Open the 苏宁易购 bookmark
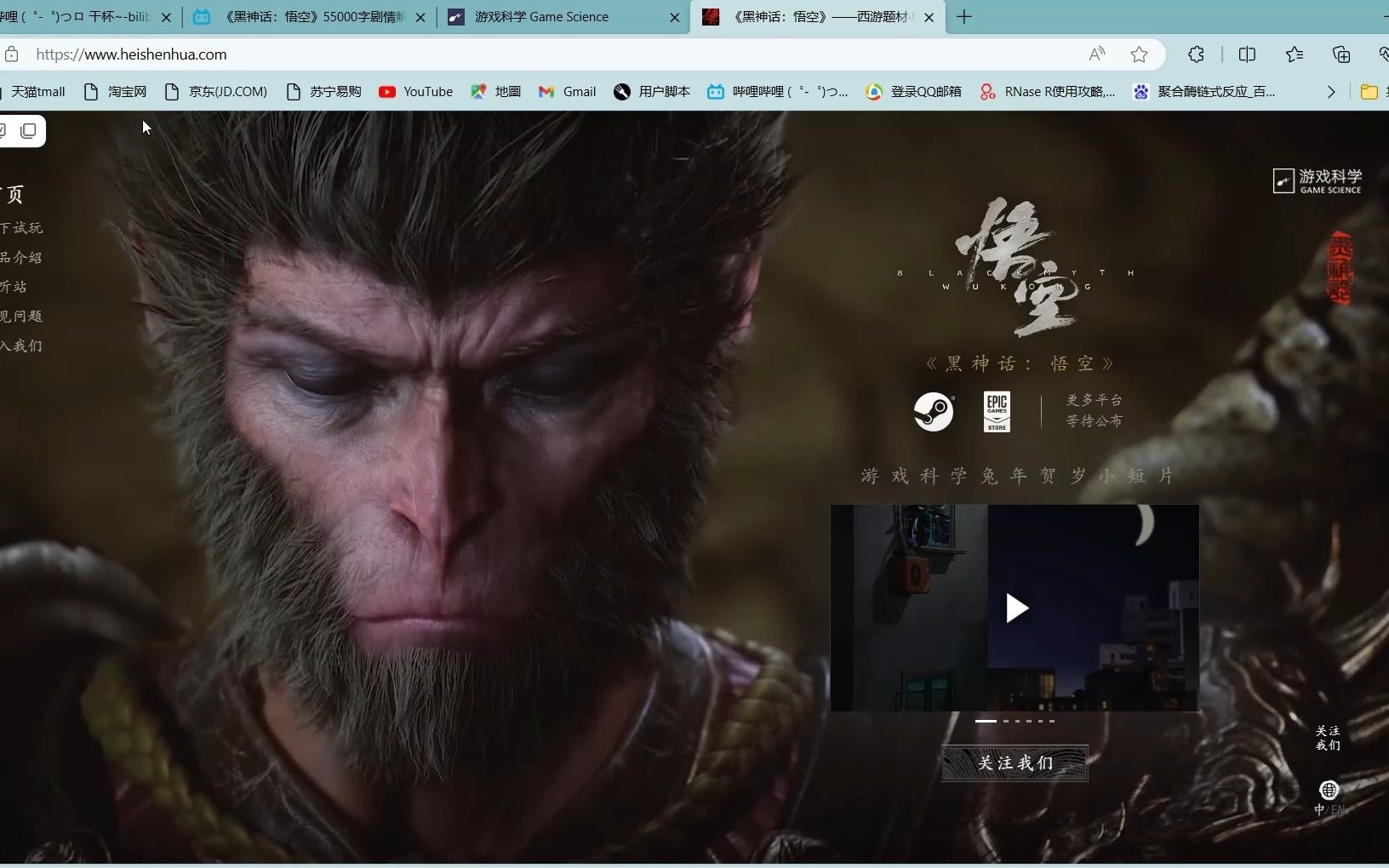 point(324,92)
